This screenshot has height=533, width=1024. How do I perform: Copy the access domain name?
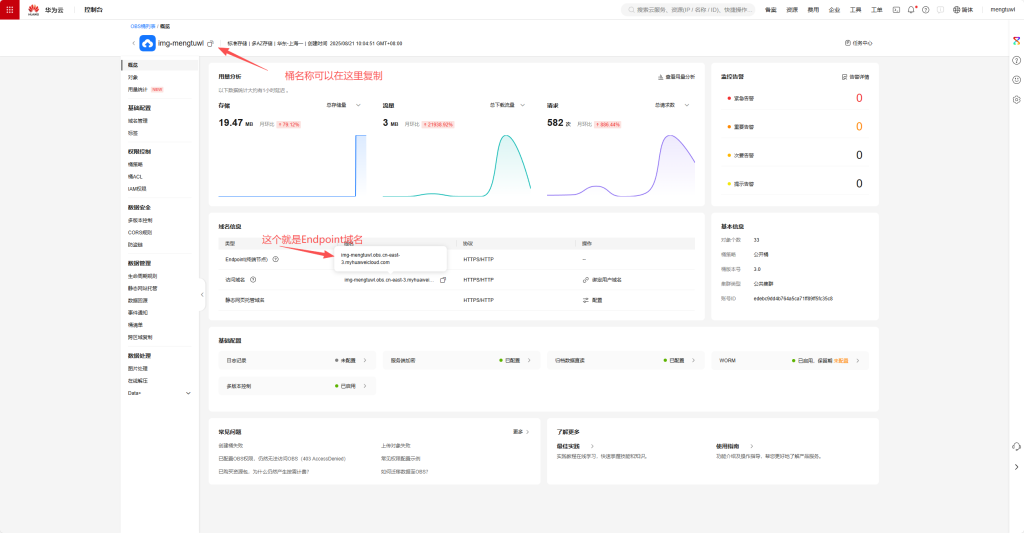pos(443,280)
